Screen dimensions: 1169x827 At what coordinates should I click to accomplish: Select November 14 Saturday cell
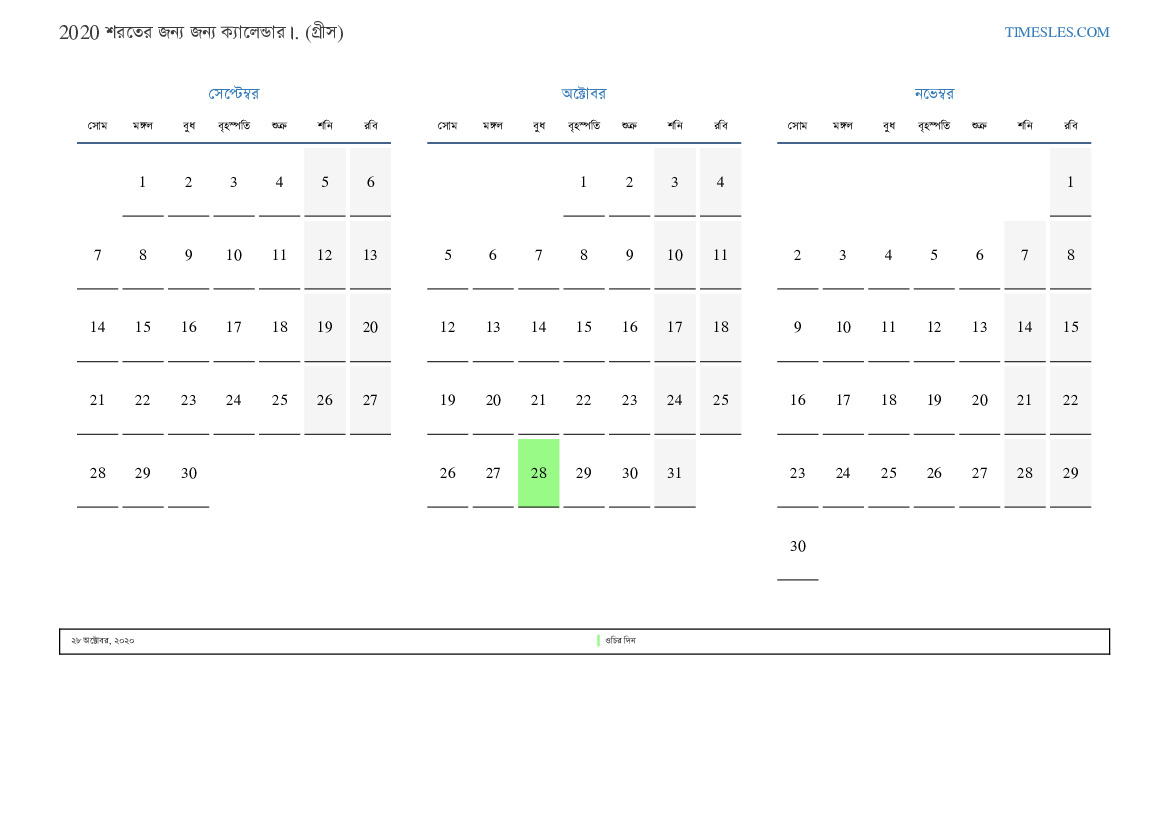pos(1025,327)
